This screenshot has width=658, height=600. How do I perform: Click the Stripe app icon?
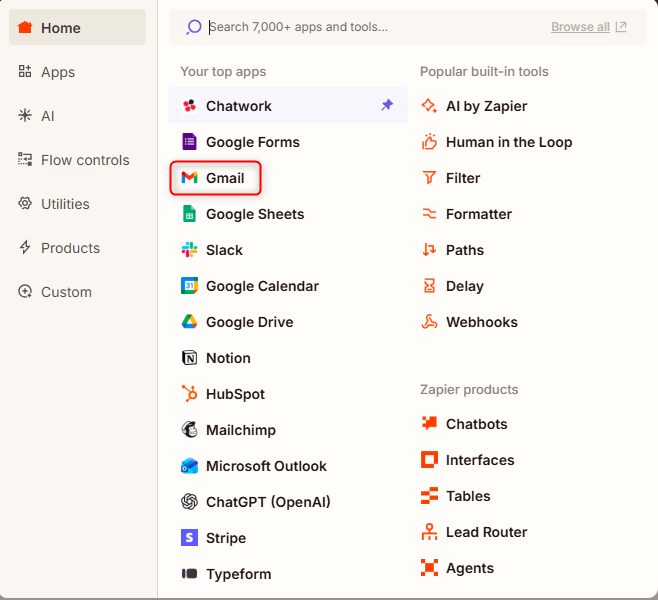point(189,538)
